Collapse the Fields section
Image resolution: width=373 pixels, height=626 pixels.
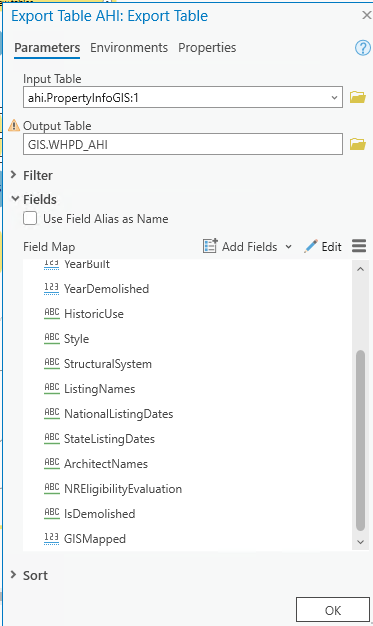15,198
